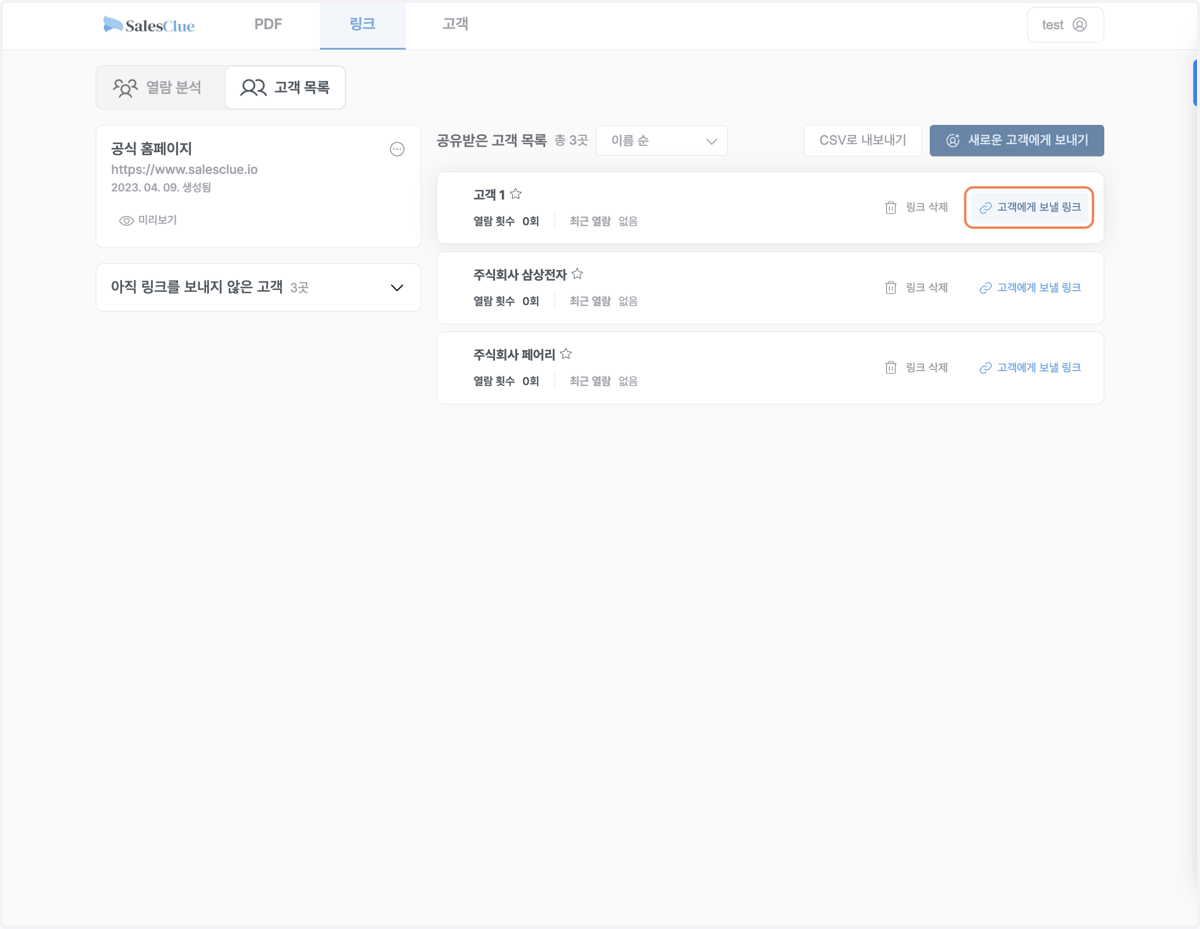Click 고객에게 보낼 링크 text for 주식회사 페어리
This screenshot has width=1200, height=929.
(x=1039, y=367)
